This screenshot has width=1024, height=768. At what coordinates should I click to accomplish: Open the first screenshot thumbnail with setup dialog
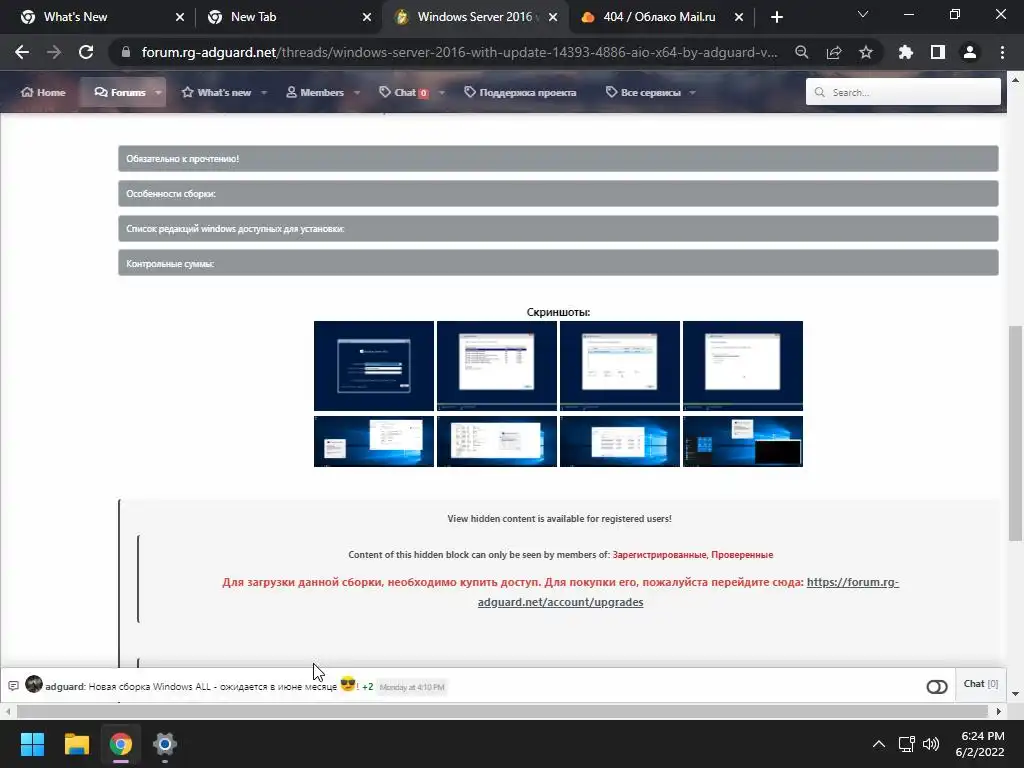pos(374,366)
